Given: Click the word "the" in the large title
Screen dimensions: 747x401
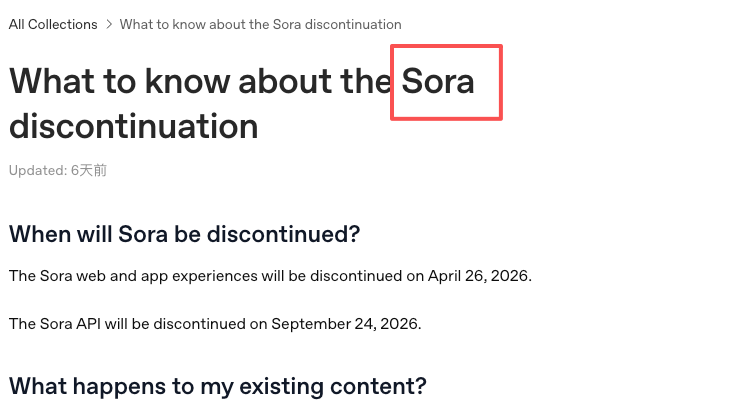Looking at the screenshot, I should (360, 81).
